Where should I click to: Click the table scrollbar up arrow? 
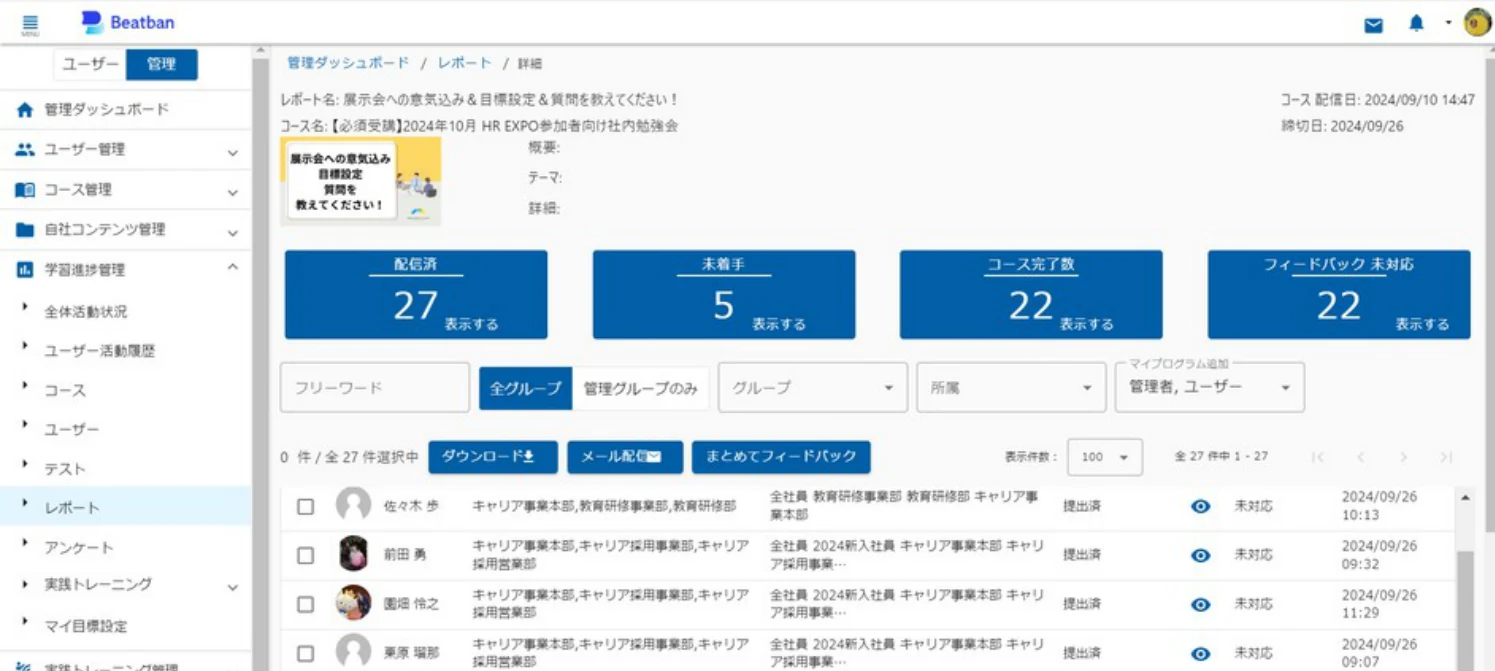[1466, 497]
